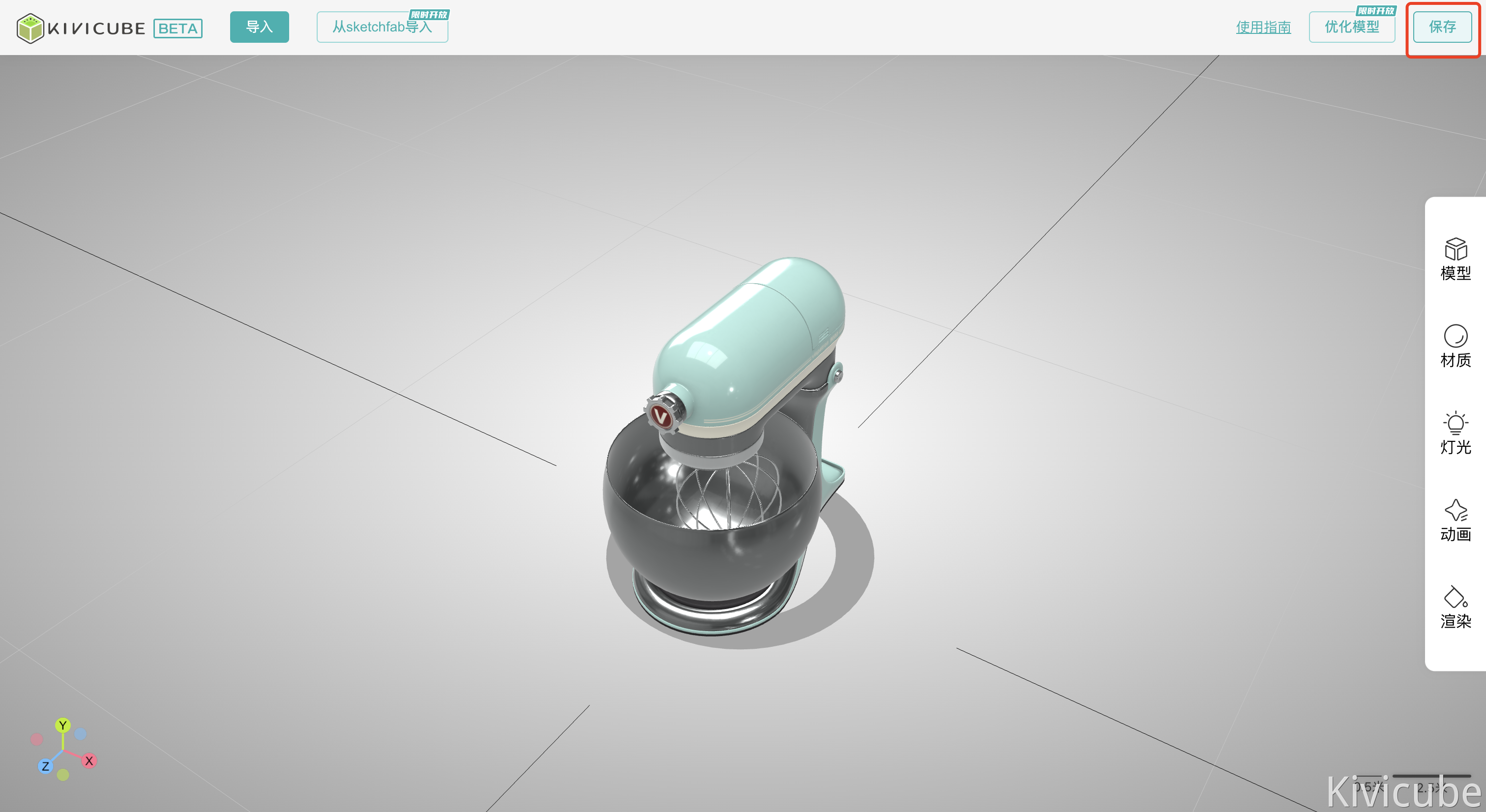This screenshot has width=1486, height=812.
Task: Open the 灯光 (Lighting) panel
Action: click(1455, 433)
